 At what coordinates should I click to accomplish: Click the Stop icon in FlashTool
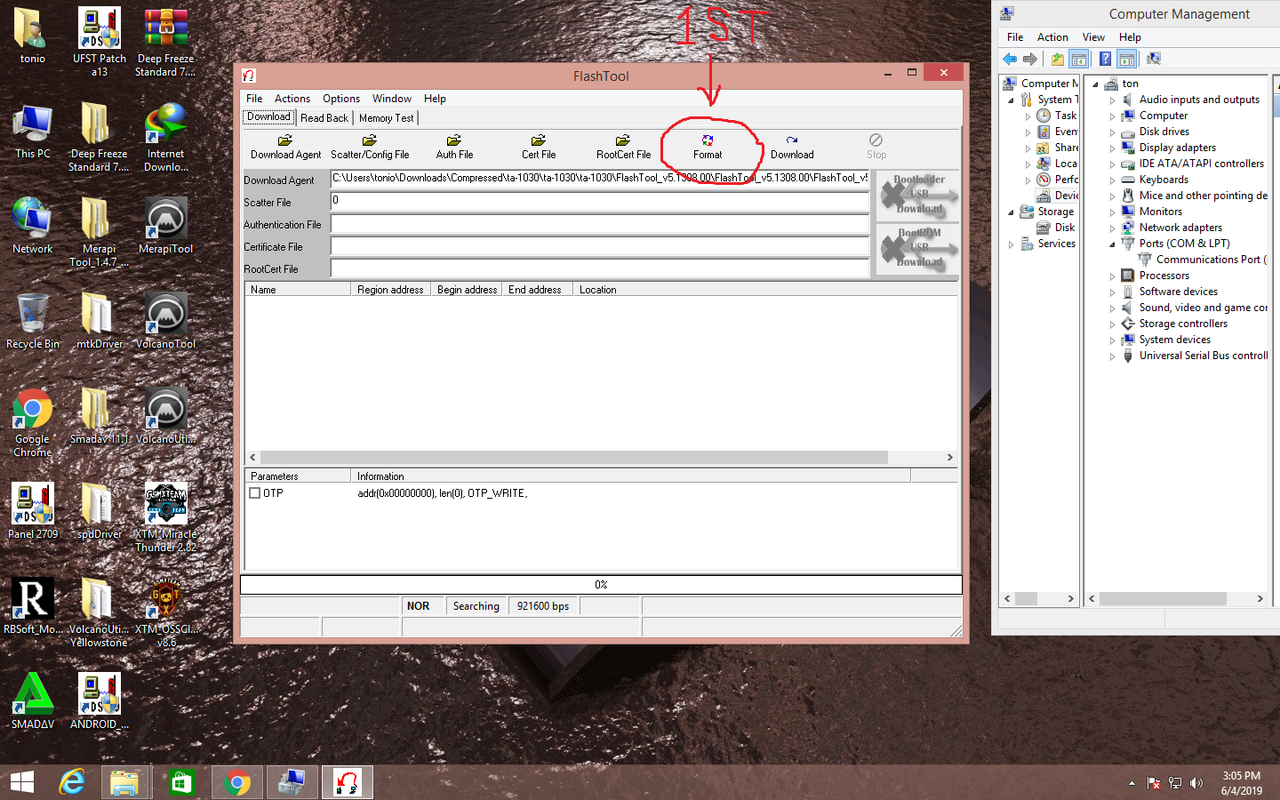click(876, 141)
